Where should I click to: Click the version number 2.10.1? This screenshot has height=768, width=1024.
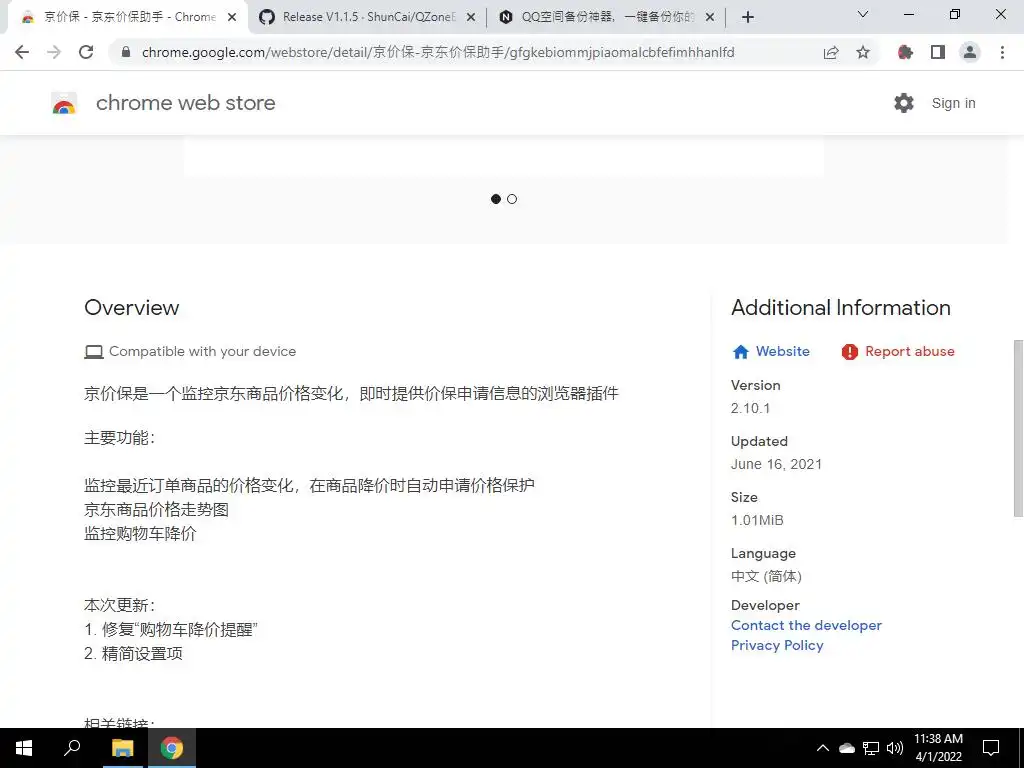click(750, 408)
